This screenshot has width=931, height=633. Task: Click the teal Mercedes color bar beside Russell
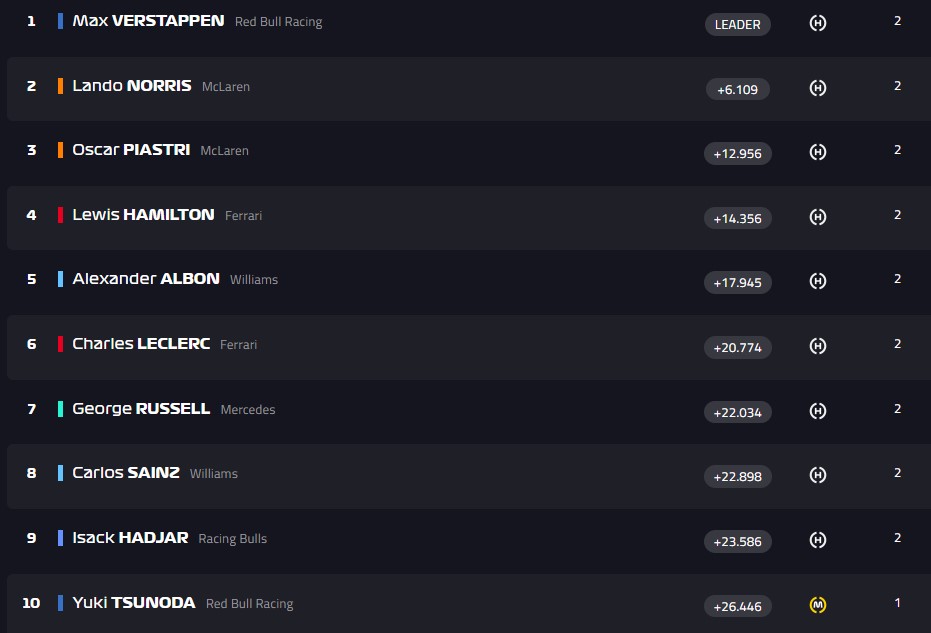pyautogui.click(x=61, y=409)
